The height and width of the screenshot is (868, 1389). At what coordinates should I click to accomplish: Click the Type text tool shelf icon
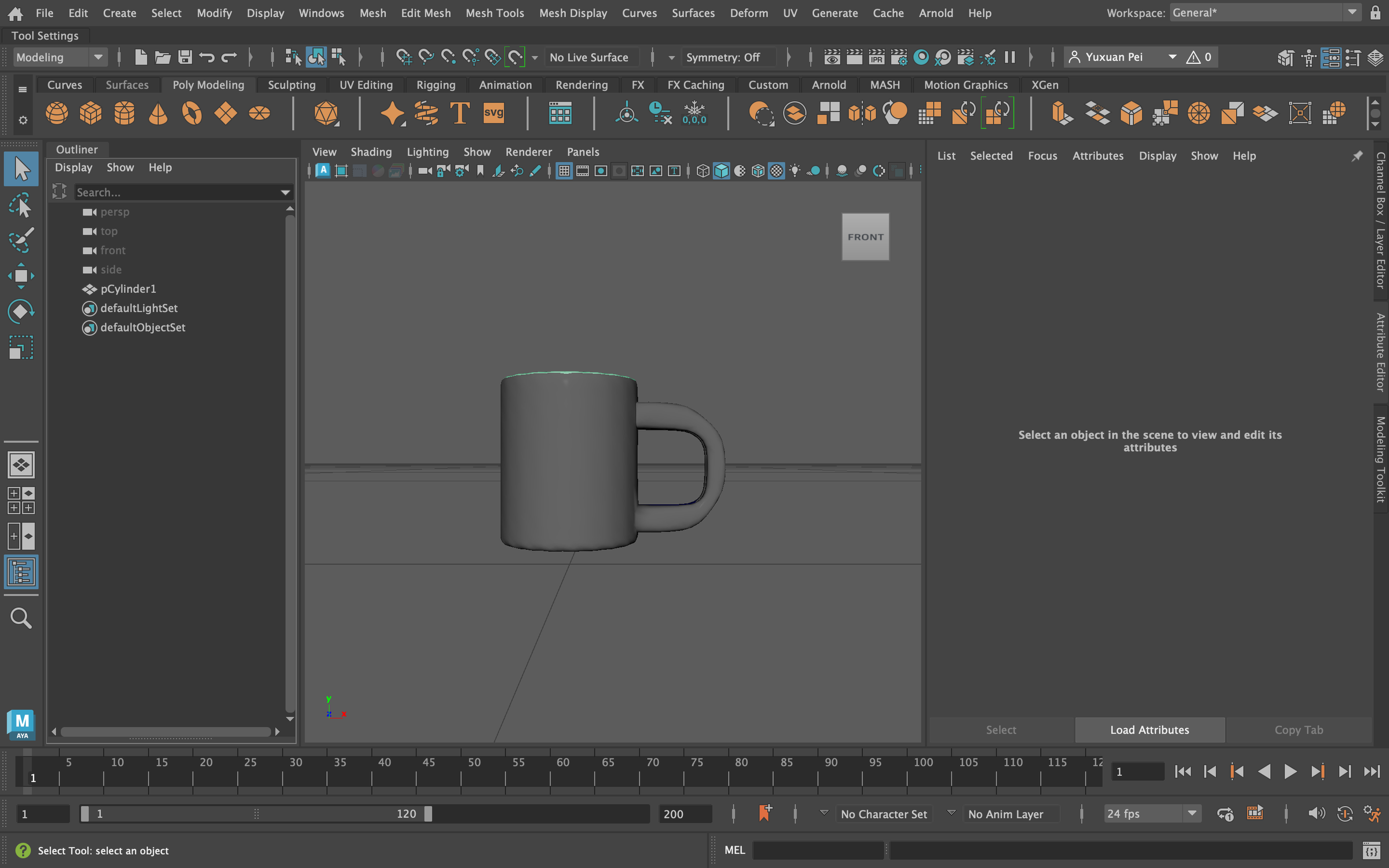(459, 113)
